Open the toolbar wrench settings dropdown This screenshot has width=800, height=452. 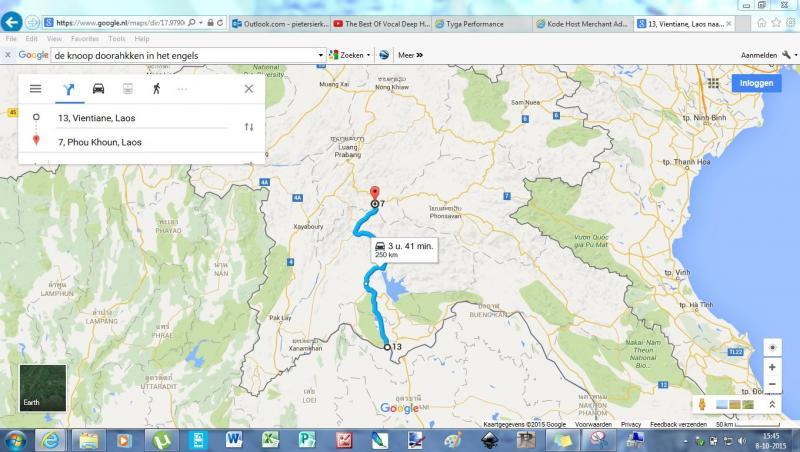pos(789,55)
